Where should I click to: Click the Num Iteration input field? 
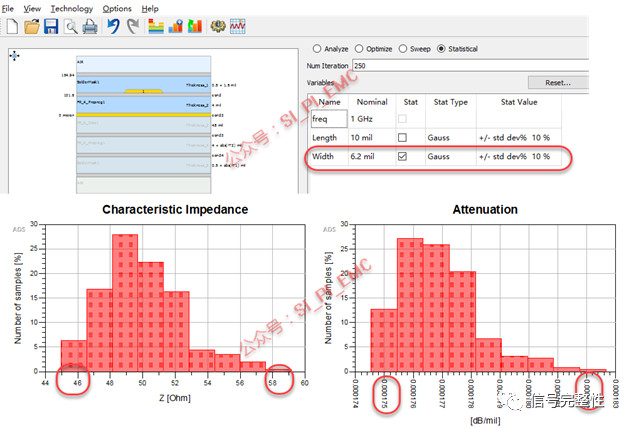[470, 66]
